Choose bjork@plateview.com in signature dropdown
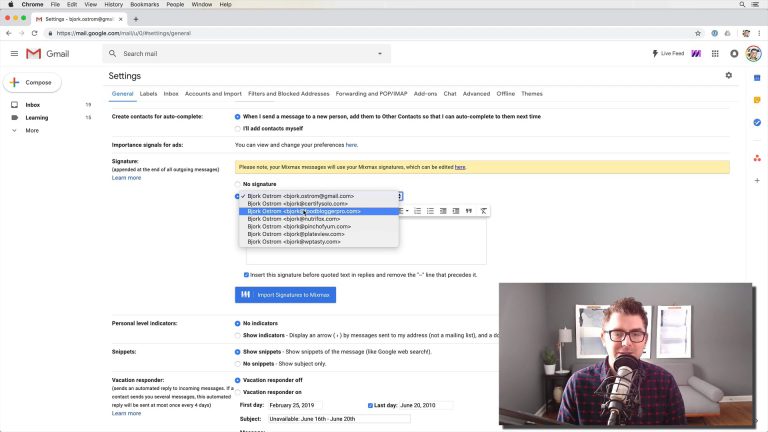 (x=319, y=234)
